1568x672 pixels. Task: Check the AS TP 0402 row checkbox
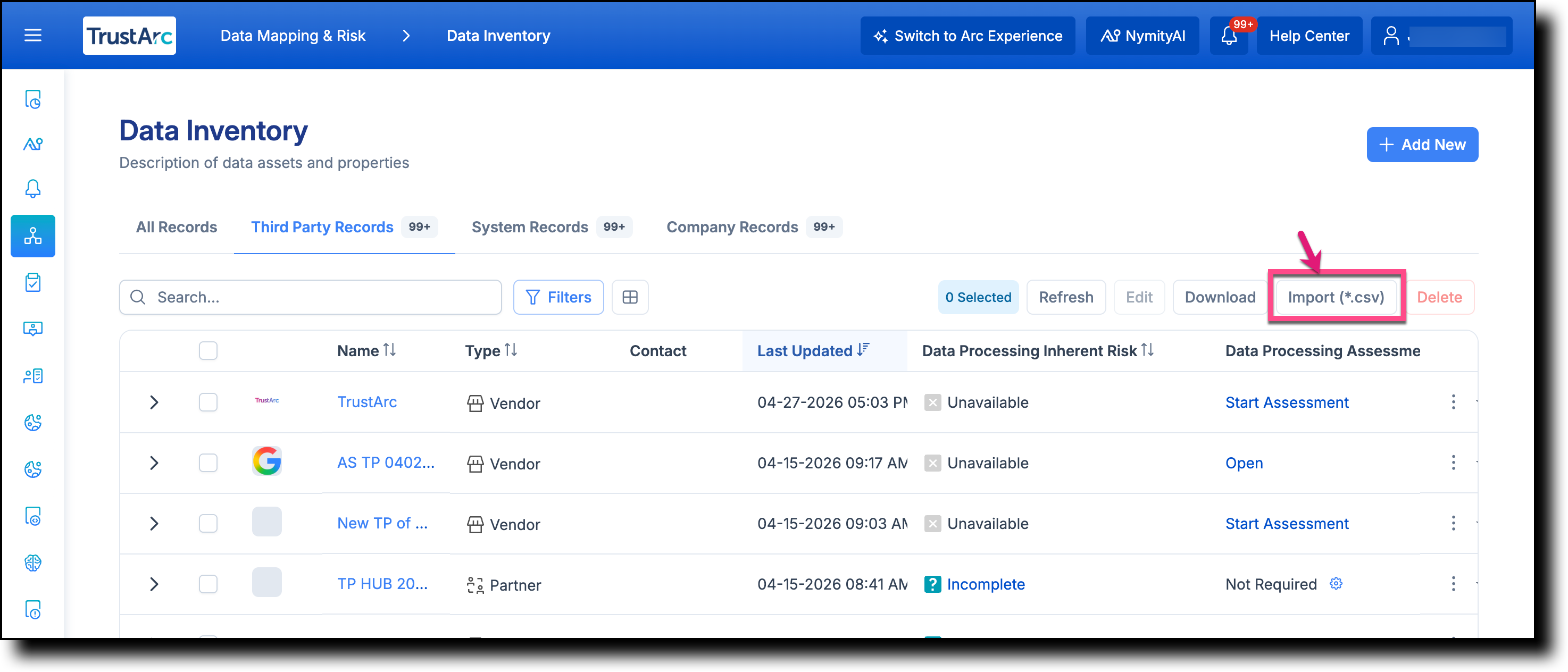[208, 463]
